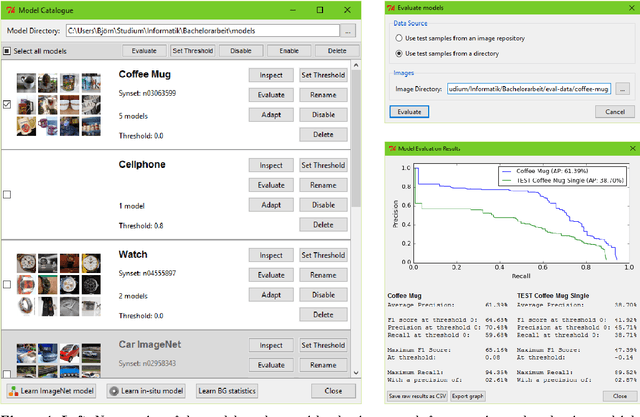This screenshot has height=417, width=640.
Task: Evaluate the Watch model
Action: pos(271,275)
